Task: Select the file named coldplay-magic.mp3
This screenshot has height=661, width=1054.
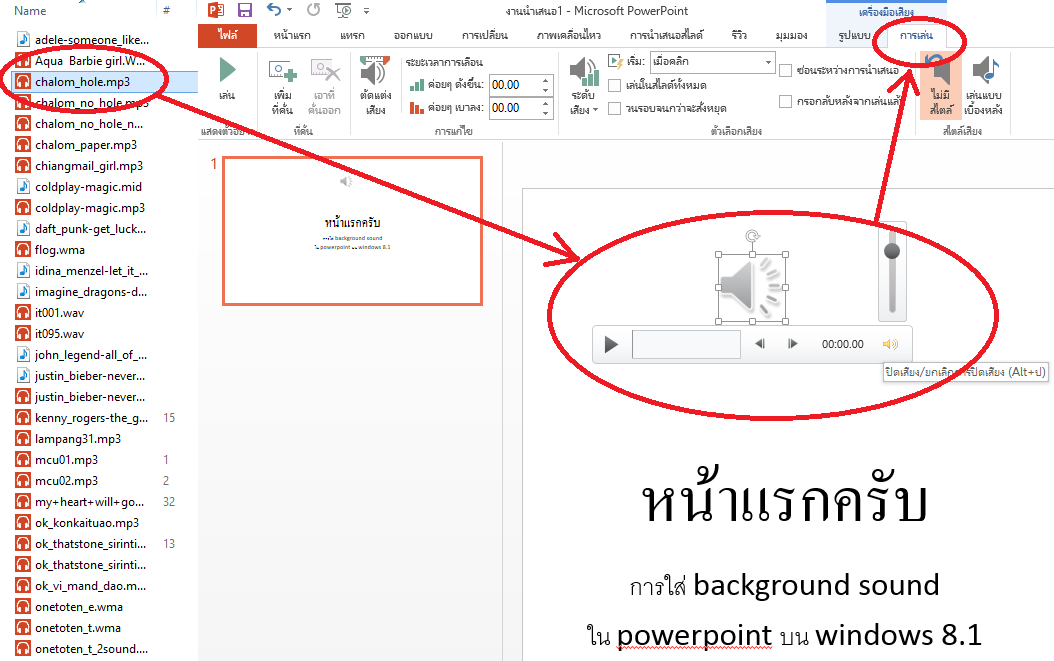Action: [90, 208]
